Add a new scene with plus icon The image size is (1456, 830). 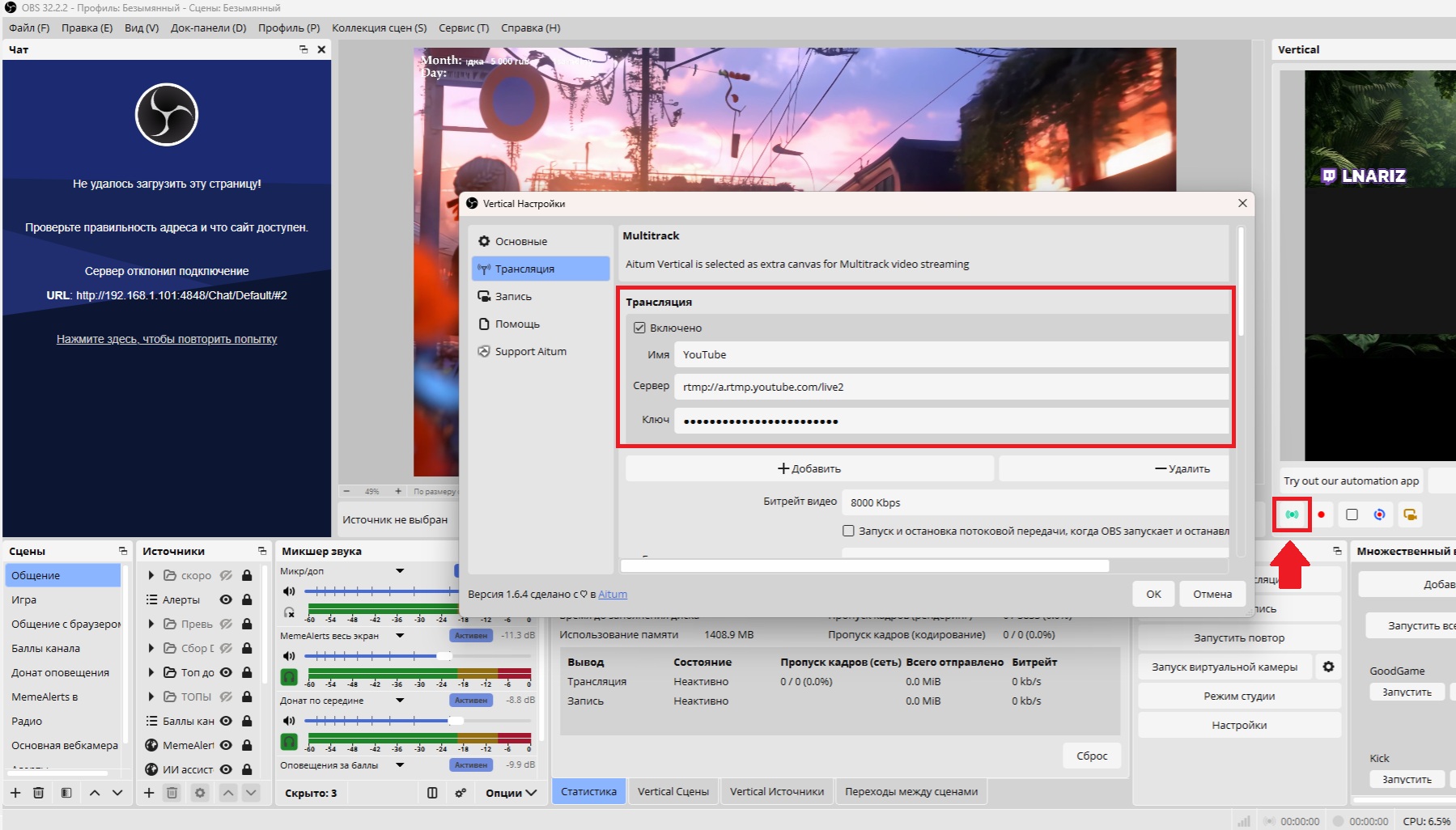pos(15,793)
